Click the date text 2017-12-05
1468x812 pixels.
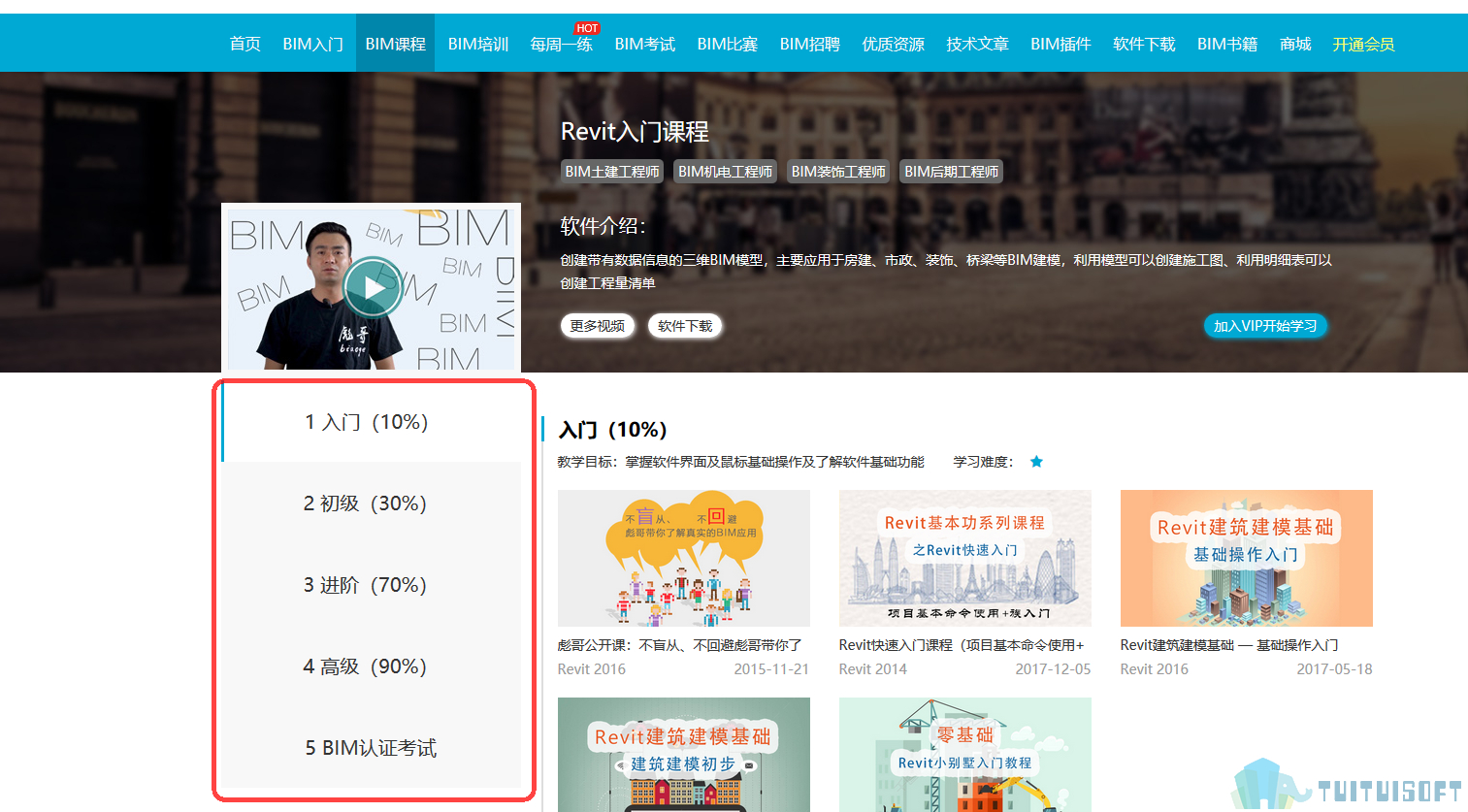(1053, 669)
